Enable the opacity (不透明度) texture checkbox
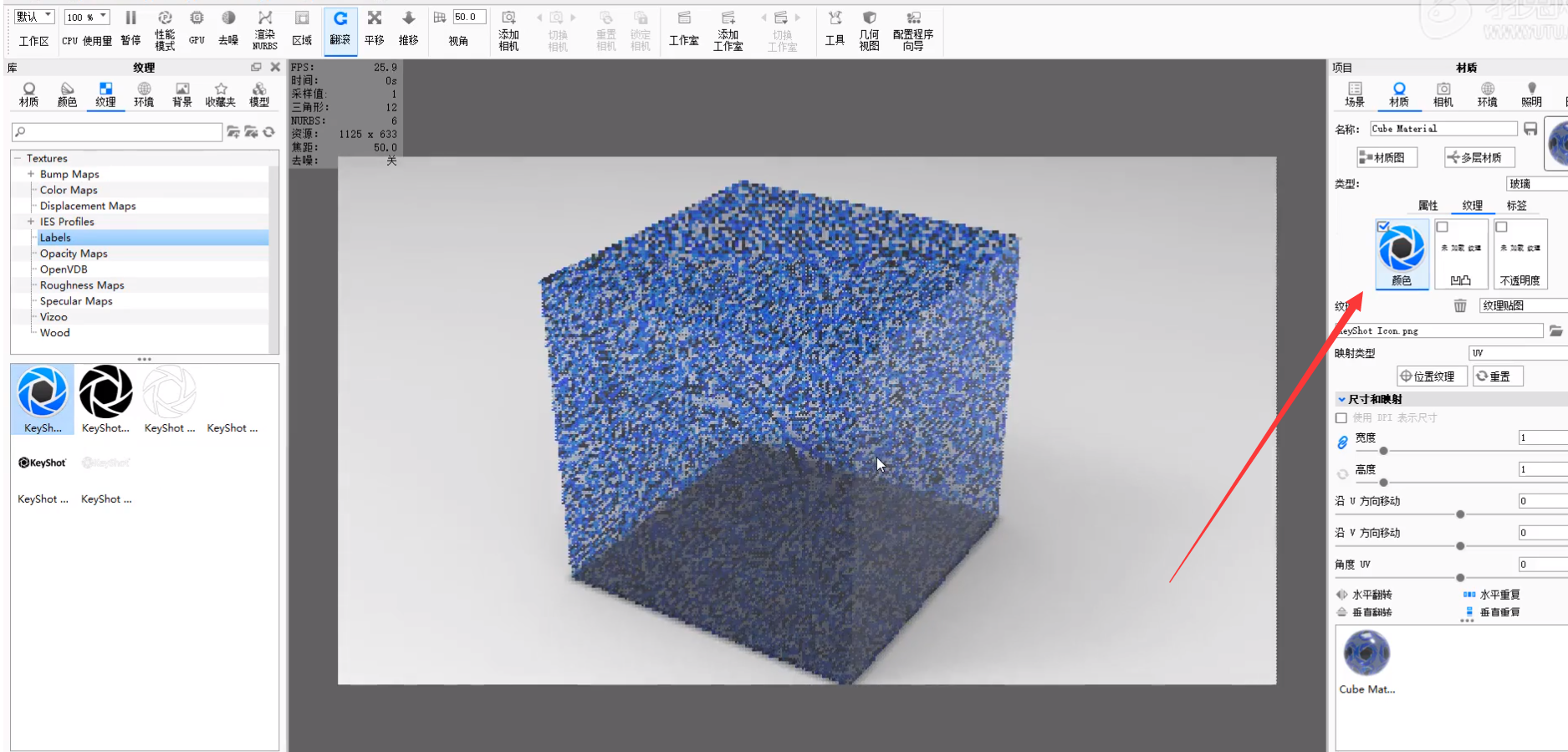1568x752 pixels. click(1501, 227)
